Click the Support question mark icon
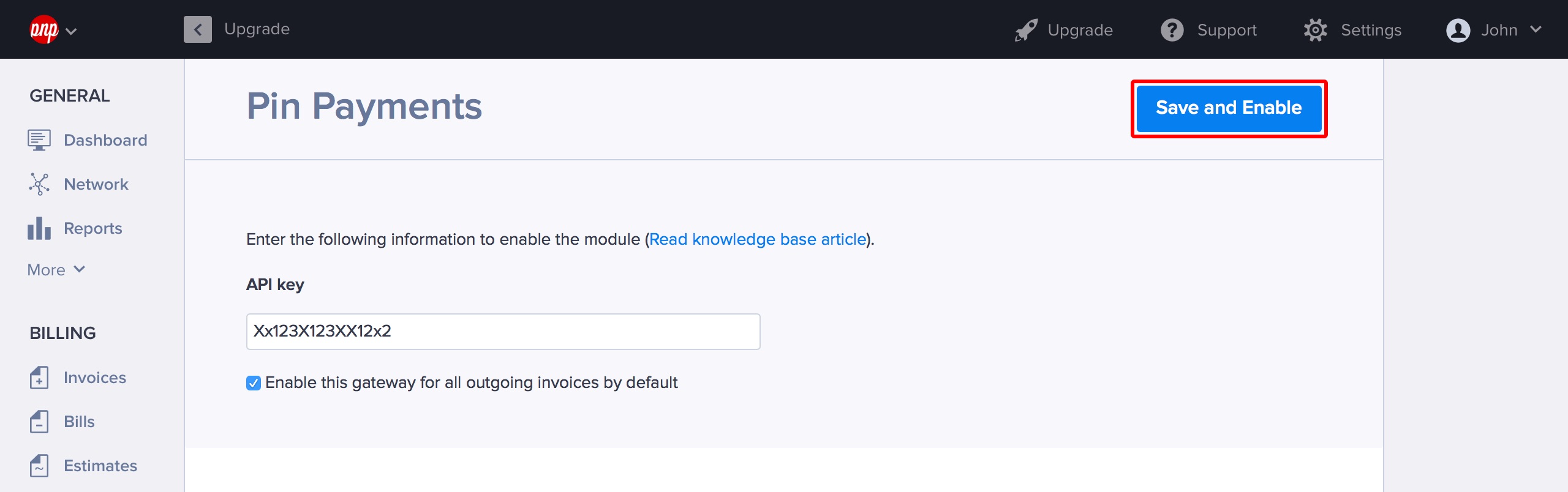1568x492 pixels. pyautogui.click(x=1172, y=30)
